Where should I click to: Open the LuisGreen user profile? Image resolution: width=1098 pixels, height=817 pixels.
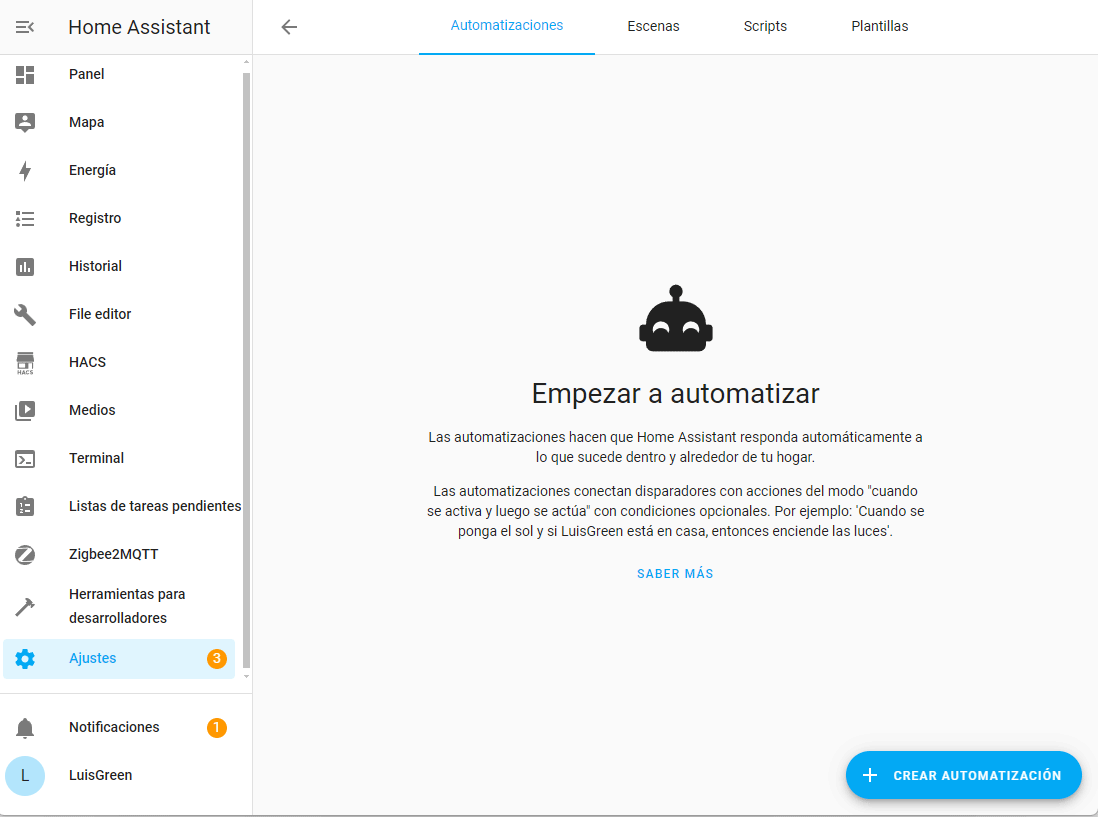coord(119,776)
